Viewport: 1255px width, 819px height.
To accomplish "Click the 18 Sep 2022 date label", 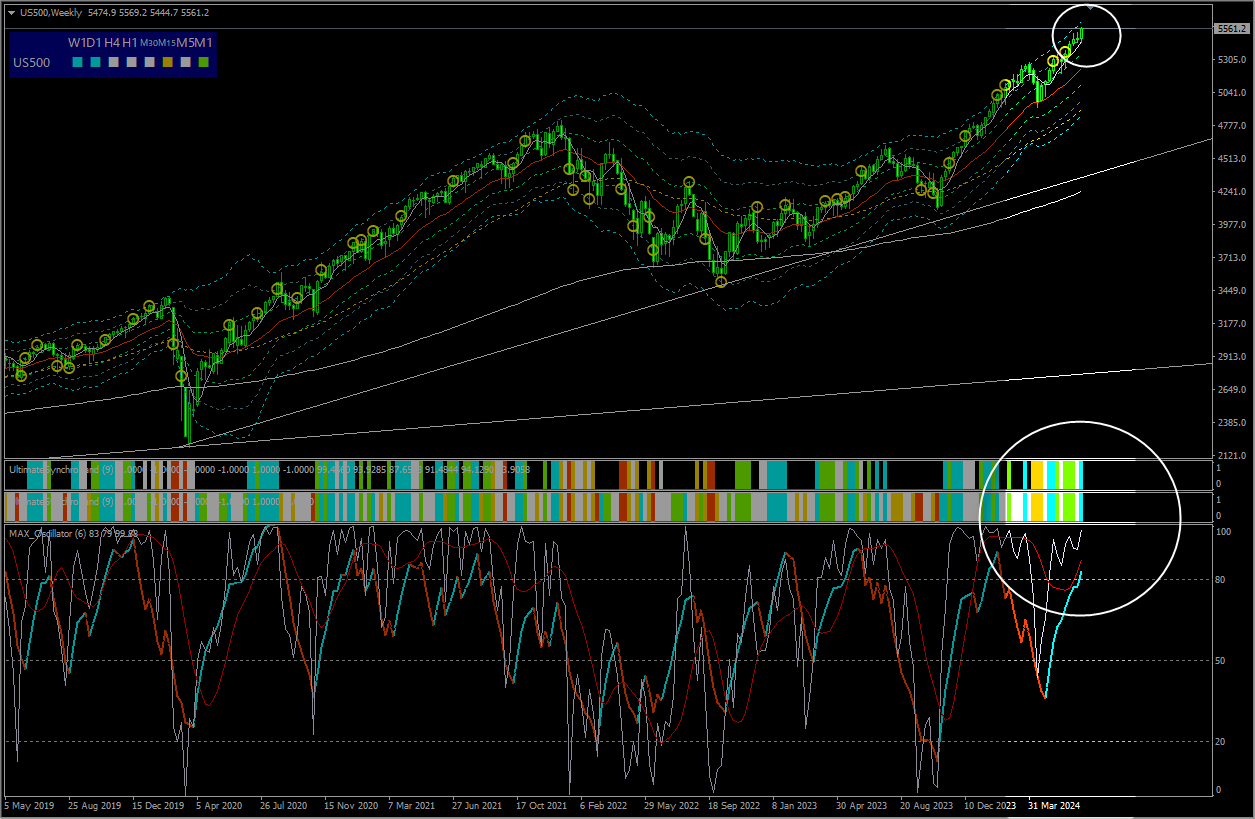I will [734, 805].
